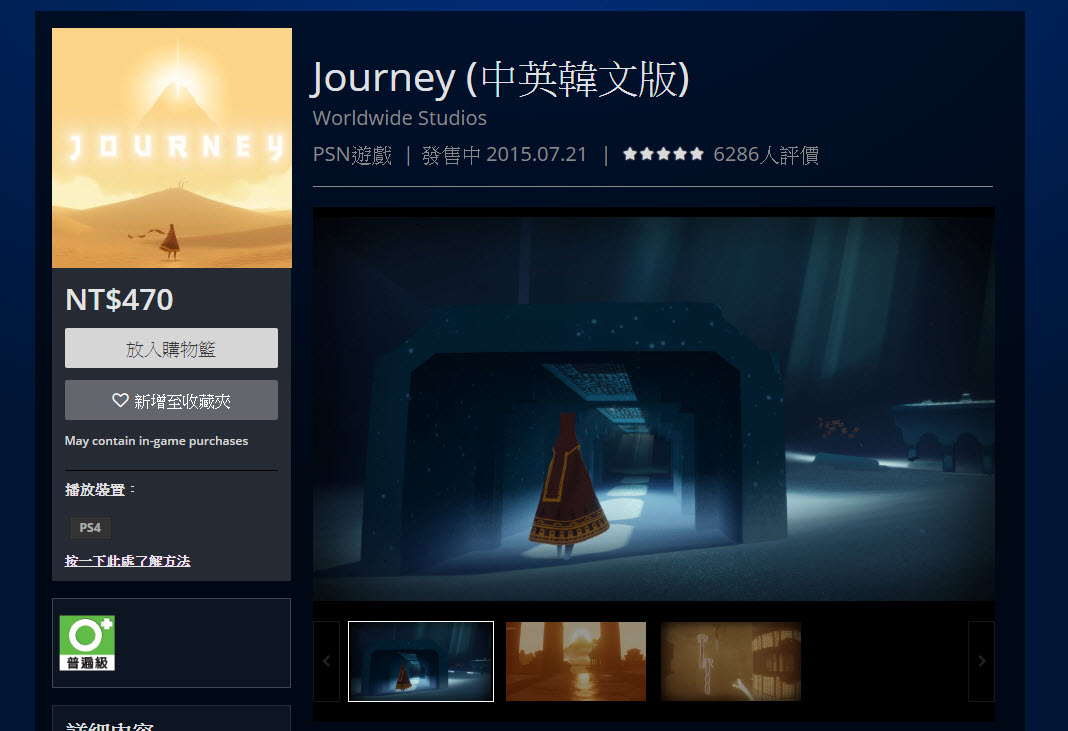The image size is (1068, 731).
Task: Select the blue tunnel screenshot thumbnail
Action: pos(421,661)
